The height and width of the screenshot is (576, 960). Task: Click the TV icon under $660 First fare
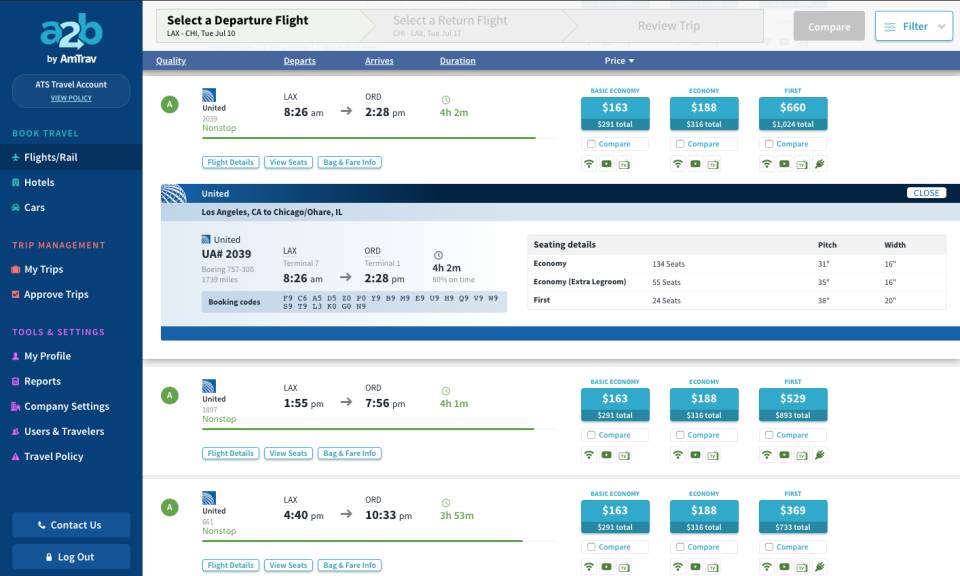pos(802,164)
